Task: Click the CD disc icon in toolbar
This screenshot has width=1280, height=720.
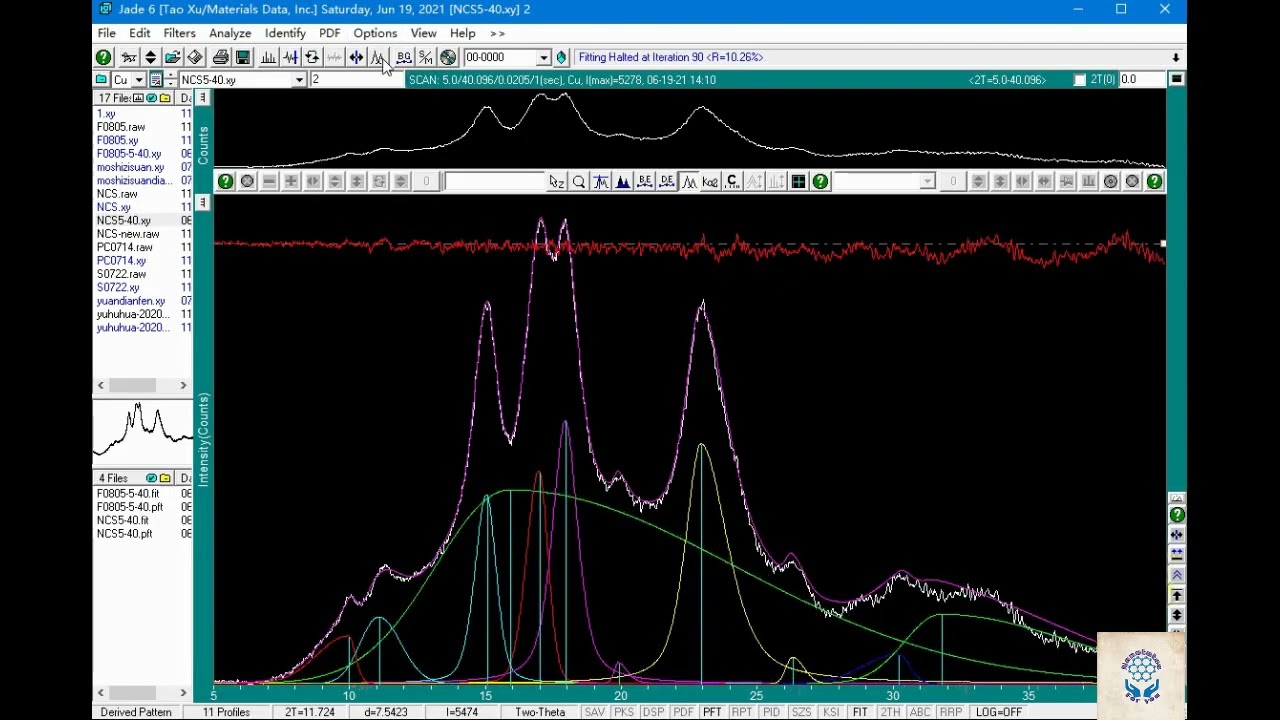Action: [x=448, y=57]
